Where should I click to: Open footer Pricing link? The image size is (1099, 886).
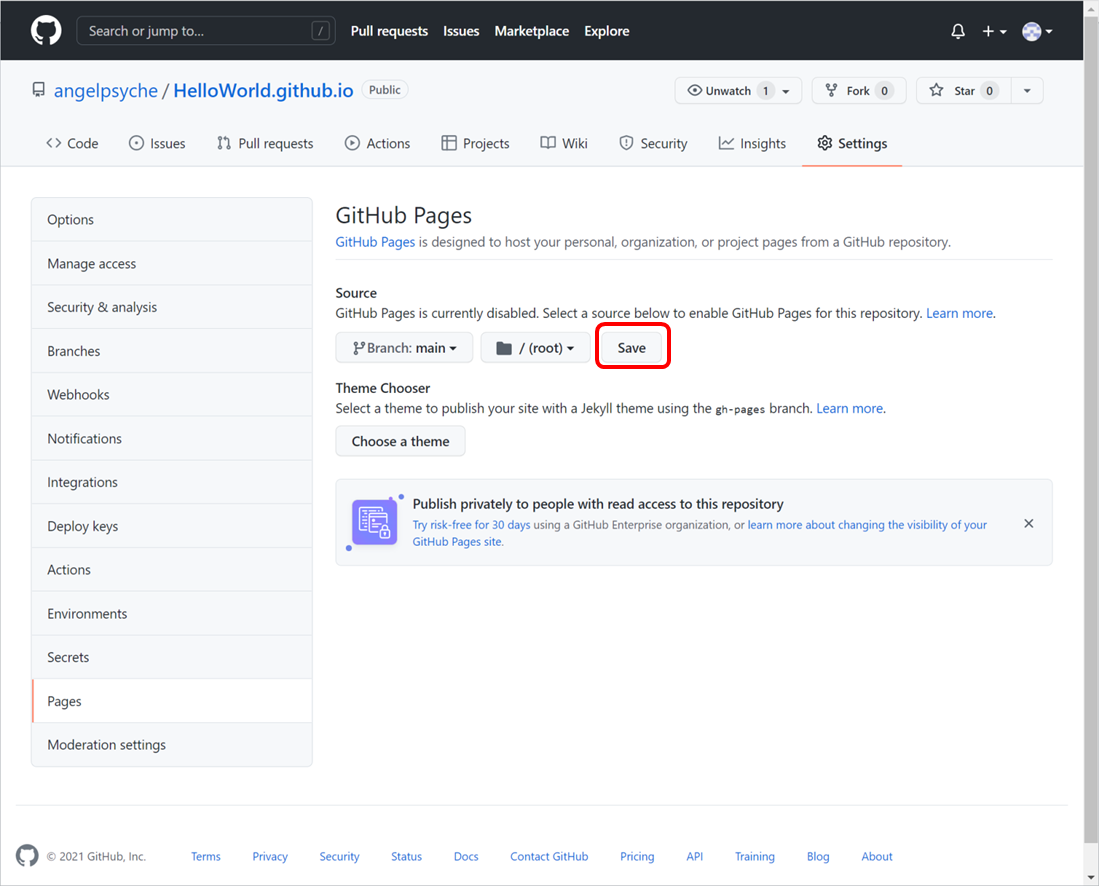point(637,857)
